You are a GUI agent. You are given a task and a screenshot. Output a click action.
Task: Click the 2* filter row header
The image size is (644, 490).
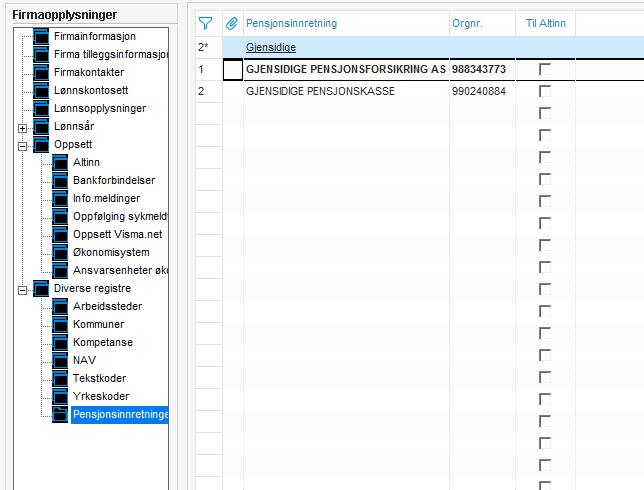click(x=209, y=47)
